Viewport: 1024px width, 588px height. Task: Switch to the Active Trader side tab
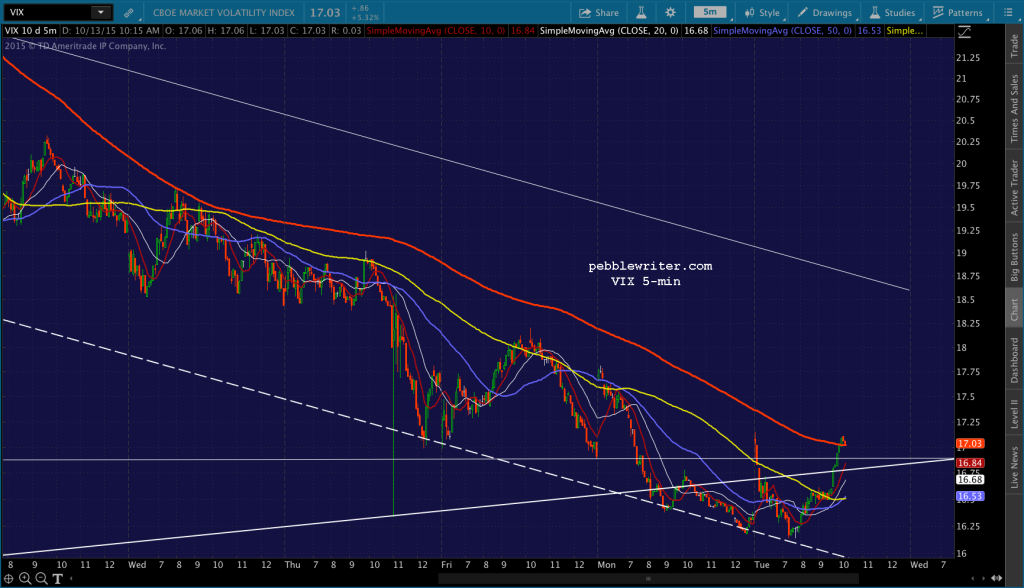click(x=1014, y=188)
